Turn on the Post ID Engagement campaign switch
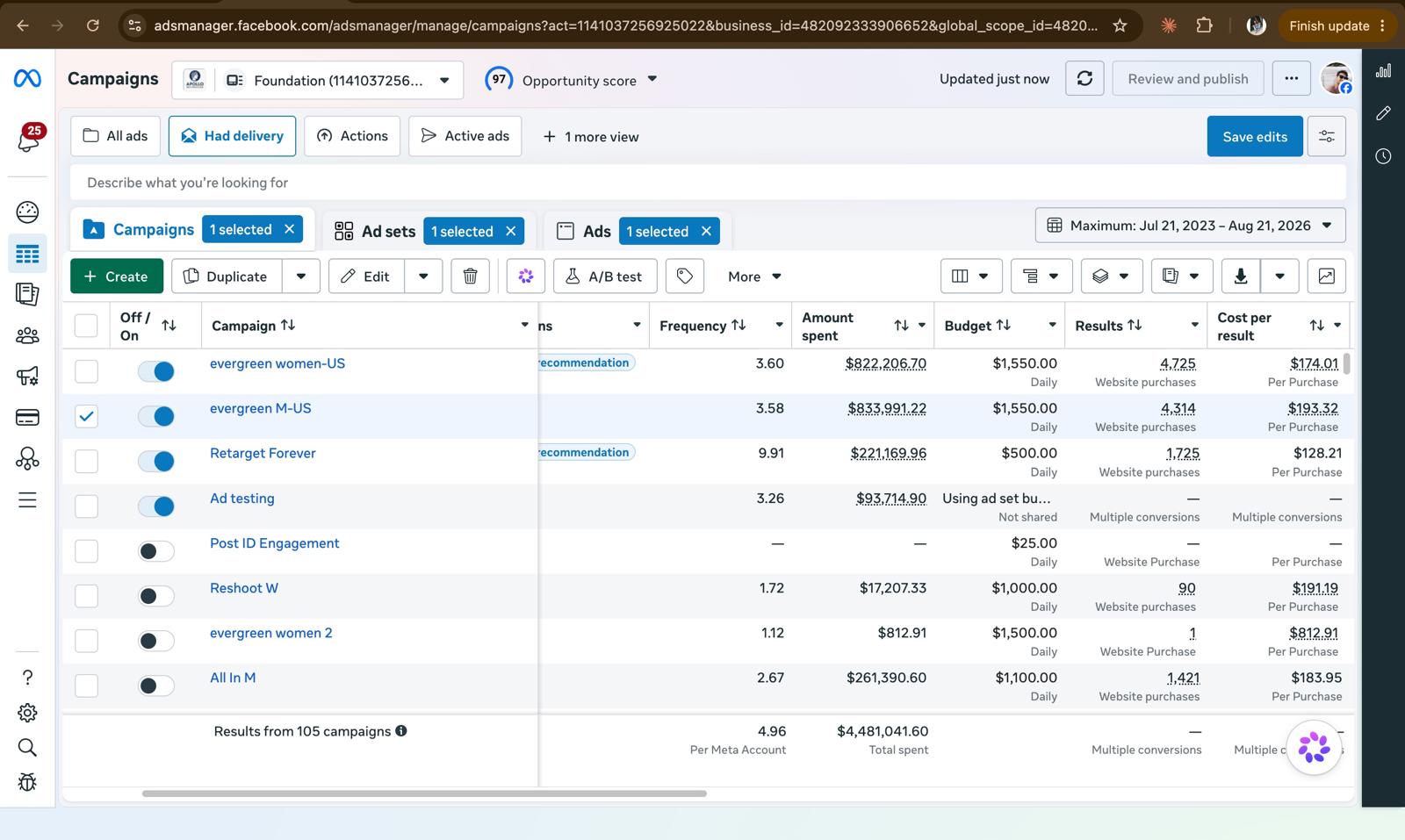The width and height of the screenshot is (1405, 840). [156, 551]
